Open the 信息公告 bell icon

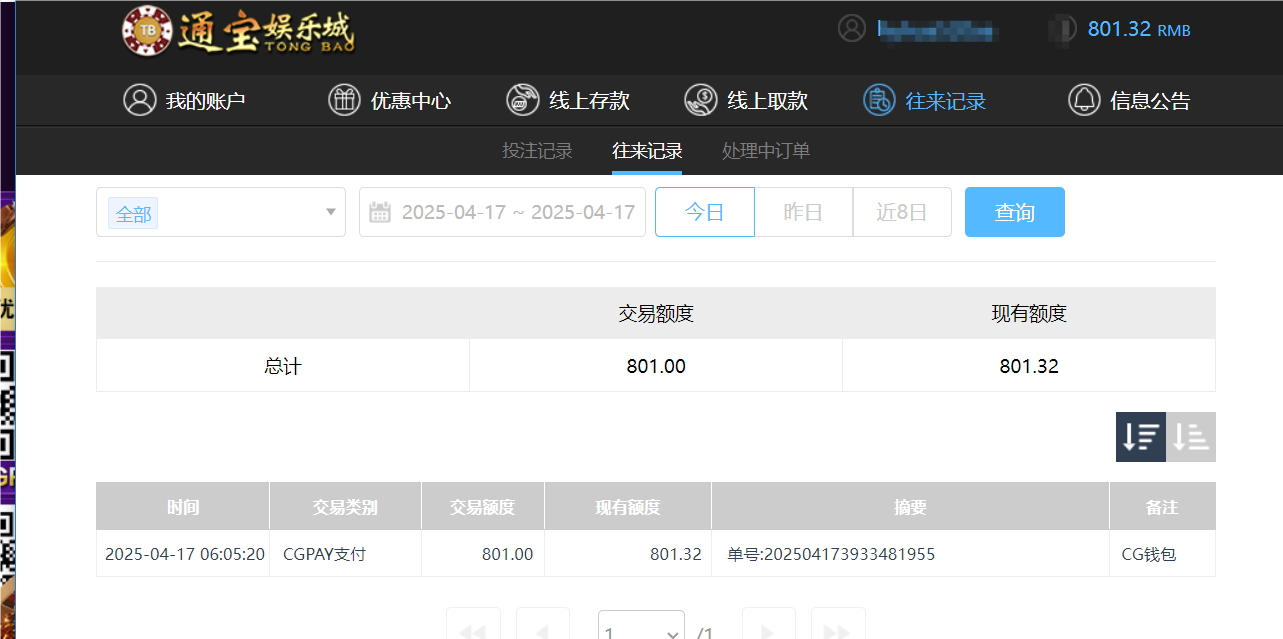[1084, 100]
